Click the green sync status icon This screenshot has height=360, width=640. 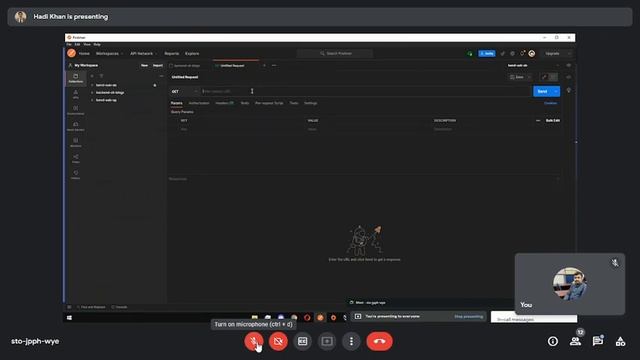click(x=470, y=53)
